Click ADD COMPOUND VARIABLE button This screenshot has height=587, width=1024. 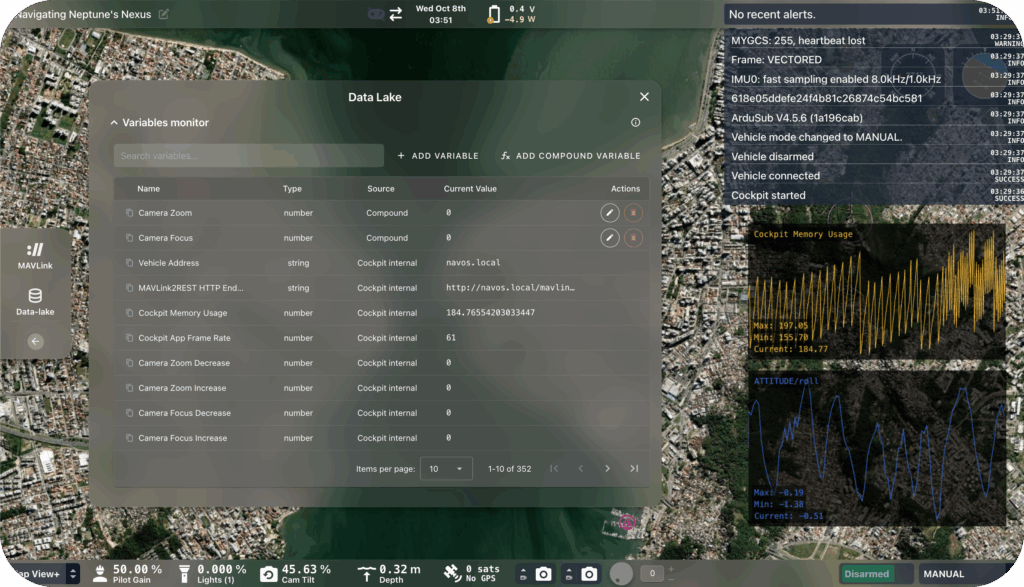570,155
